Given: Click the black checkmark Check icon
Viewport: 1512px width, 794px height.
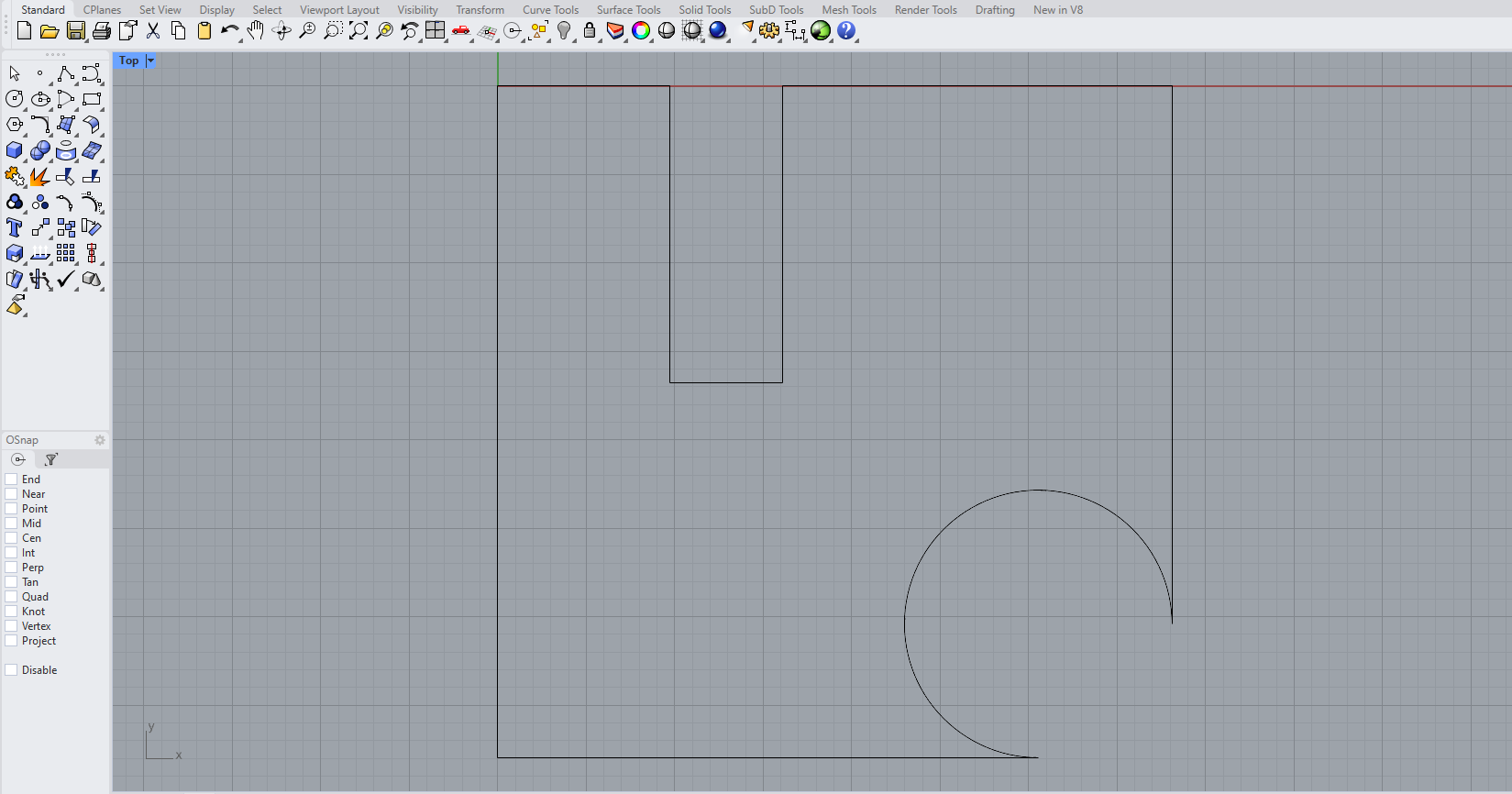Looking at the screenshot, I should tap(65, 279).
